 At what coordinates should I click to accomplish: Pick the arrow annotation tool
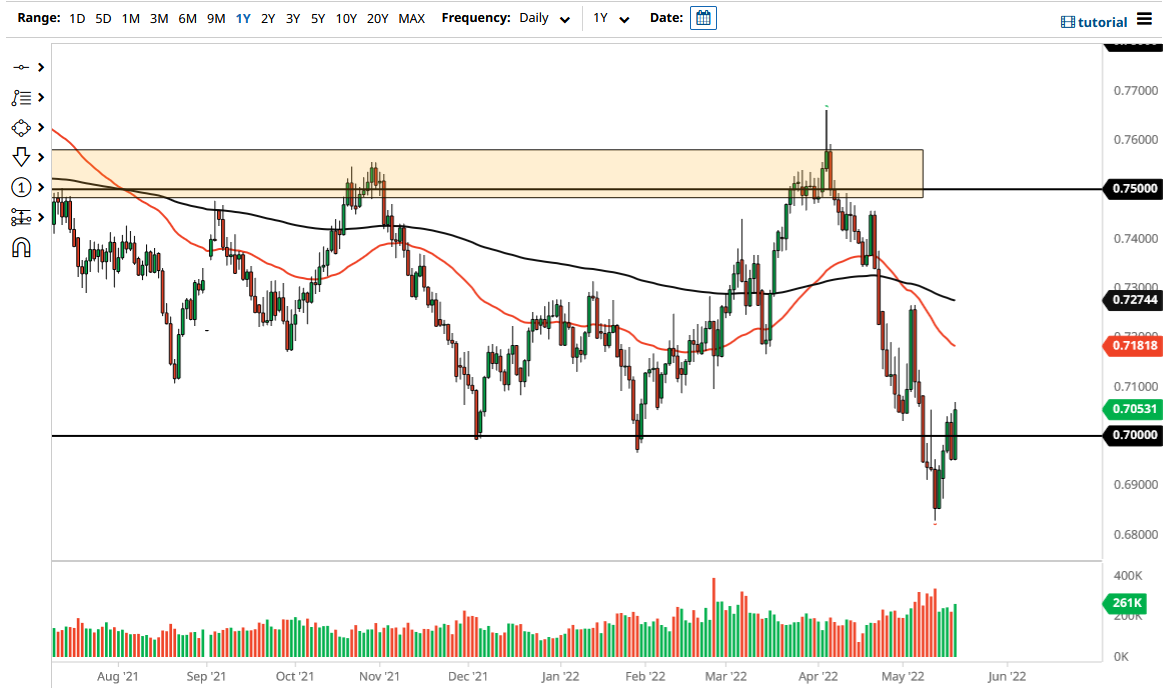pos(22,157)
